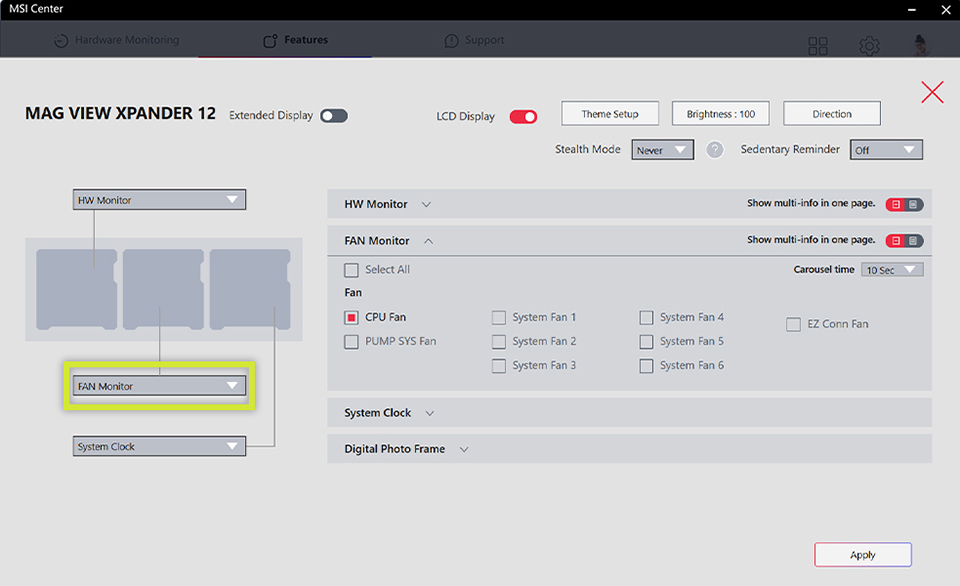
Task: Turn off the LCD Display switch
Action: (523, 116)
